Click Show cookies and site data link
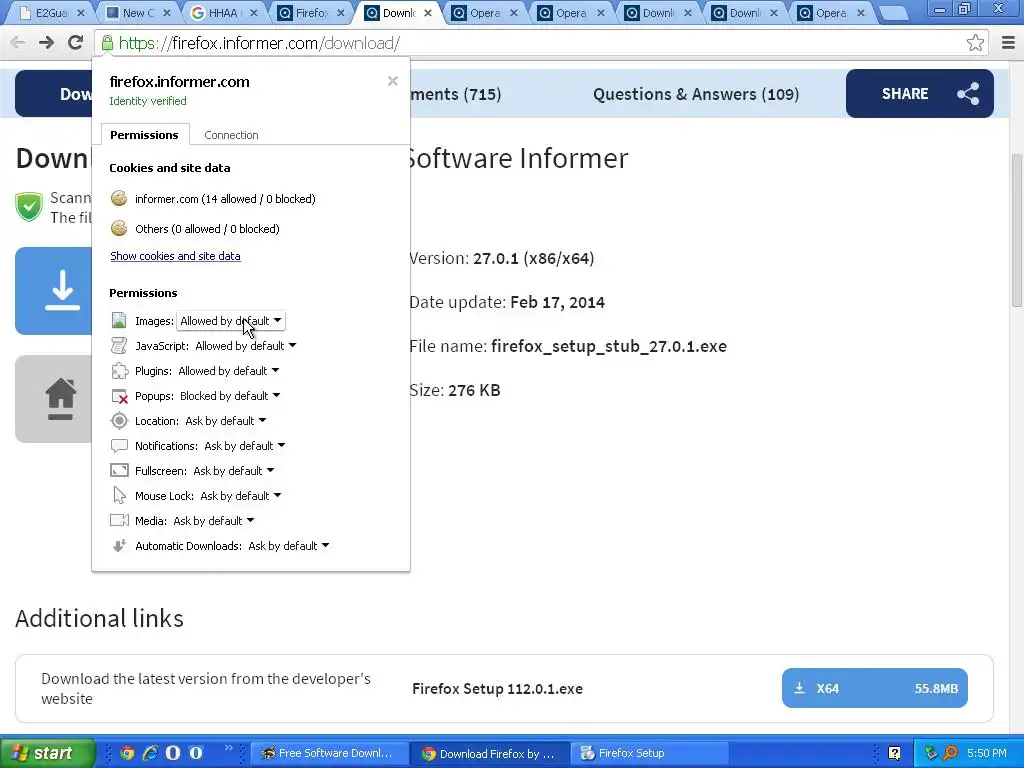Viewport: 1024px width, 768px height. (x=175, y=256)
